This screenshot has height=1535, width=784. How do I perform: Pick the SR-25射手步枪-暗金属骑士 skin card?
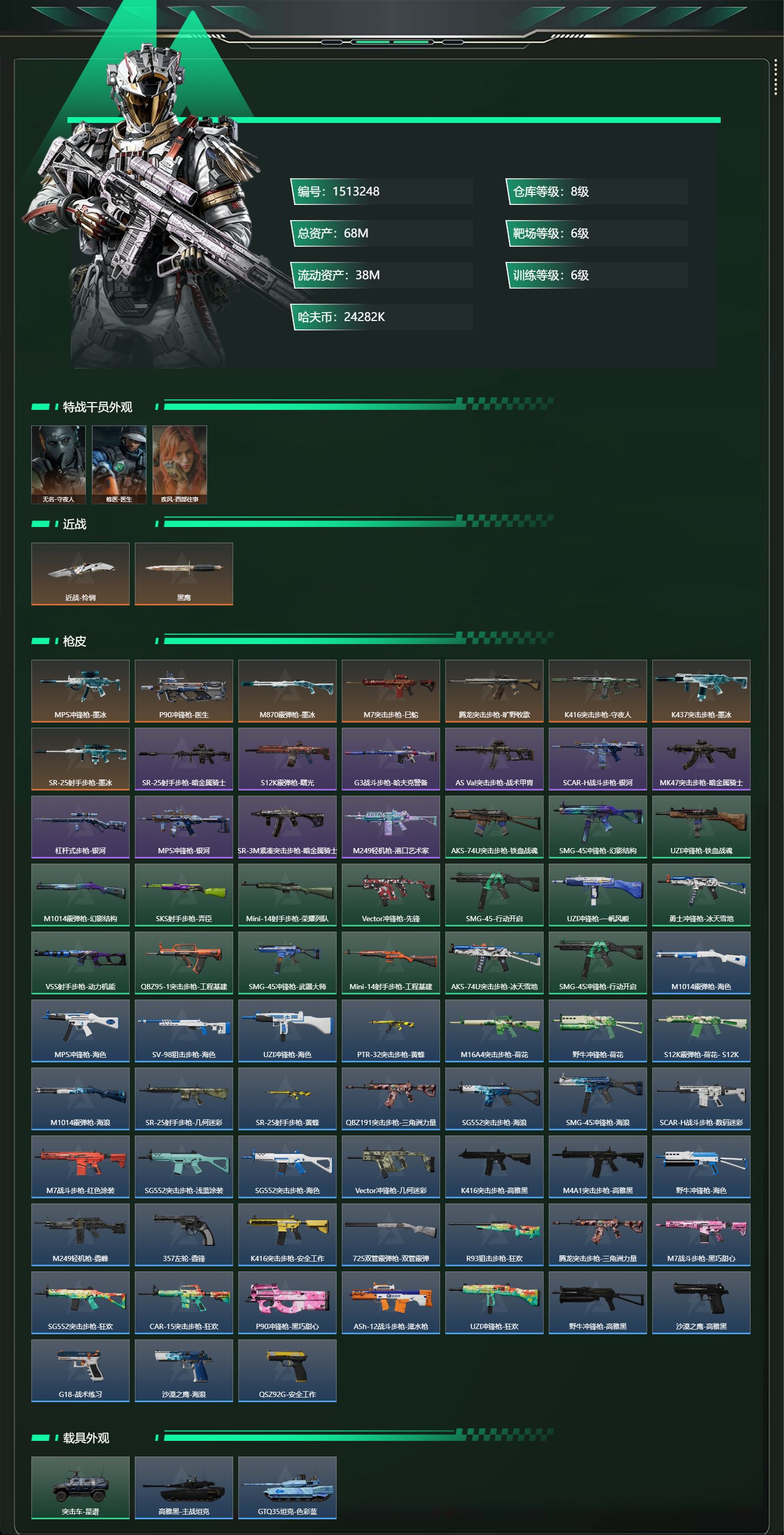[184, 759]
